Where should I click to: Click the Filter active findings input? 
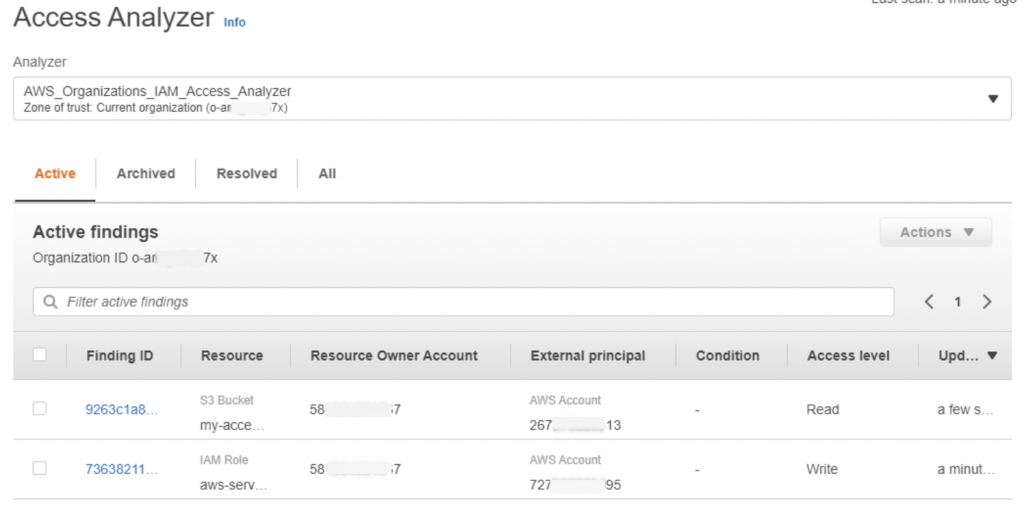pyautogui.click(x=470, y=301)
